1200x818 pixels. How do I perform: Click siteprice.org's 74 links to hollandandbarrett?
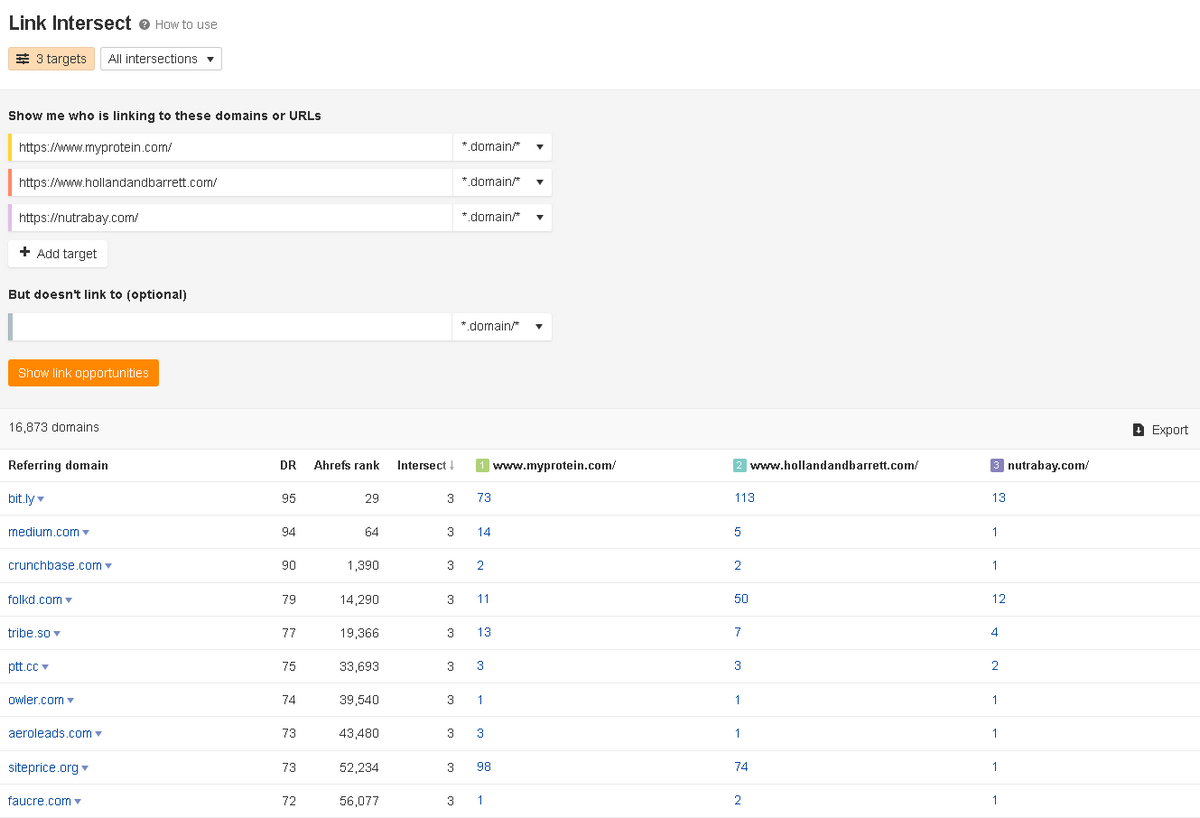tap(741, 767)
